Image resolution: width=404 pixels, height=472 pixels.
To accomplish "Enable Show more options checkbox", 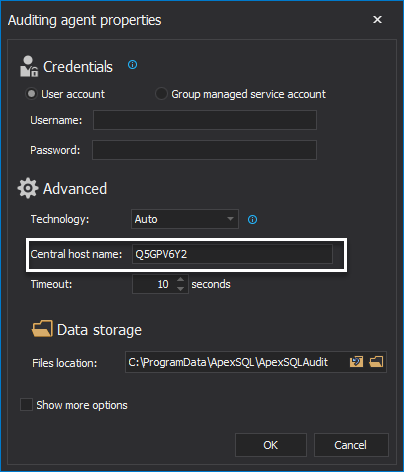I will tap(26, 405).
